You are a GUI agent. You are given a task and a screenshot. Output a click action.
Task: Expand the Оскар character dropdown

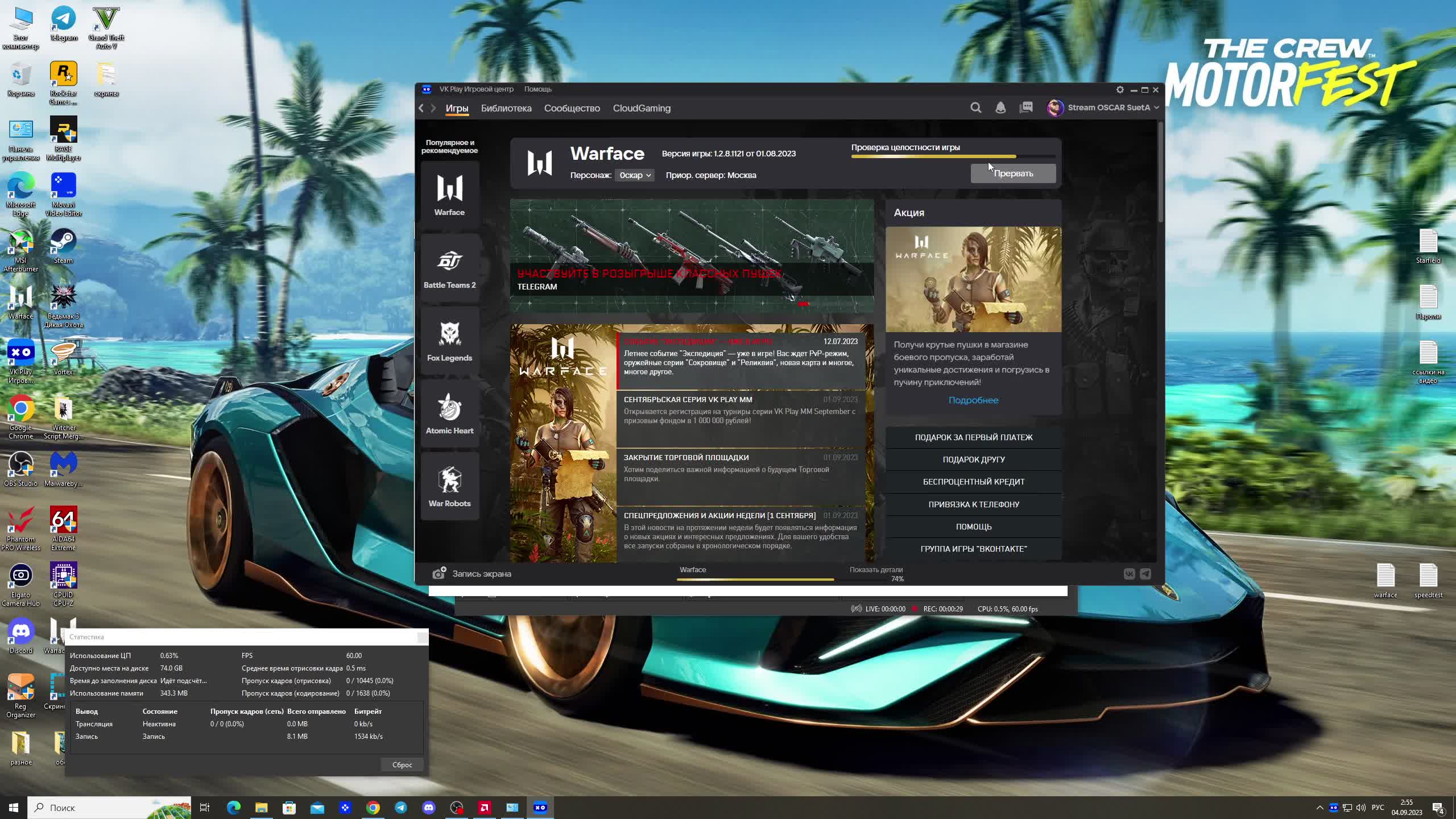(634, 175)
